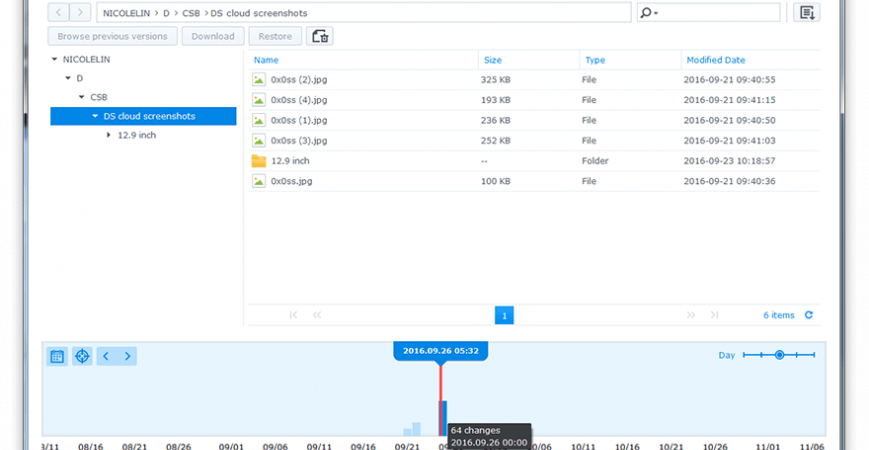Click NICOLELIN in the path breadcrumb
This screenshot has height=450, width=869.
[x=126, y=13]
